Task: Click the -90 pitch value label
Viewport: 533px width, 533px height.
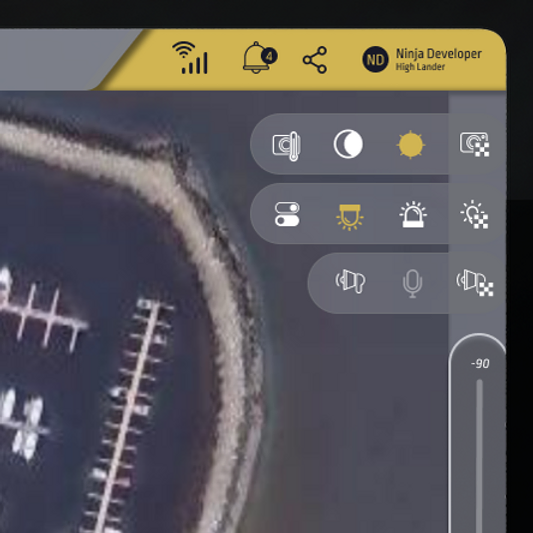Action: click(x=480, y=364)
